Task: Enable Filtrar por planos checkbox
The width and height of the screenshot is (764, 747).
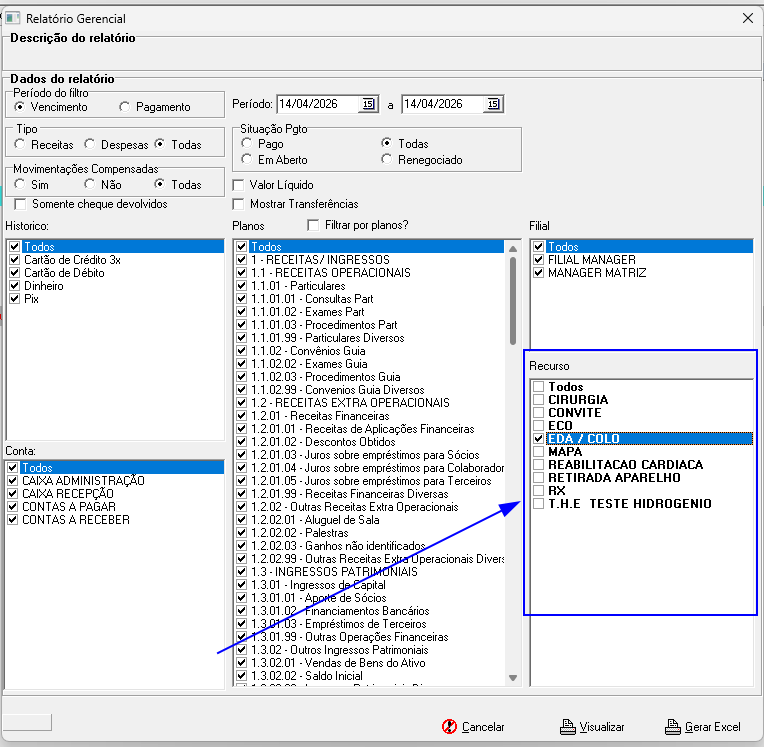Action: click(x=313, y=225)
